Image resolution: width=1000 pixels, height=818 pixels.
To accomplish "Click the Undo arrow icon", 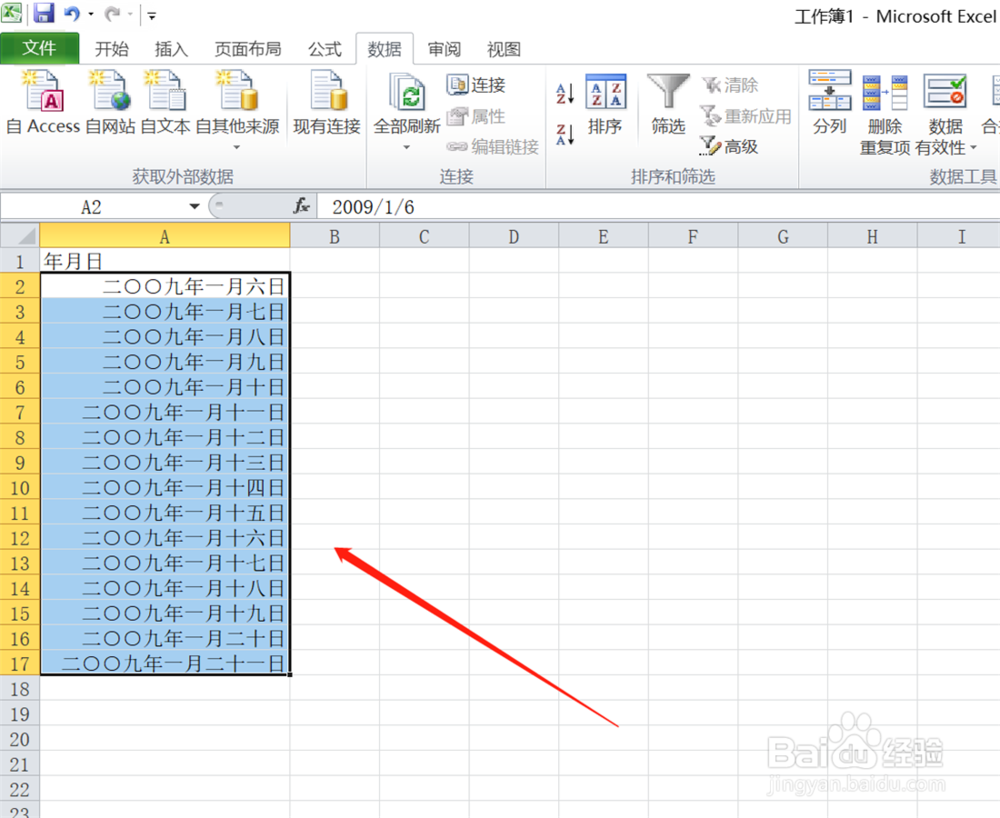I will coord(72,13).
